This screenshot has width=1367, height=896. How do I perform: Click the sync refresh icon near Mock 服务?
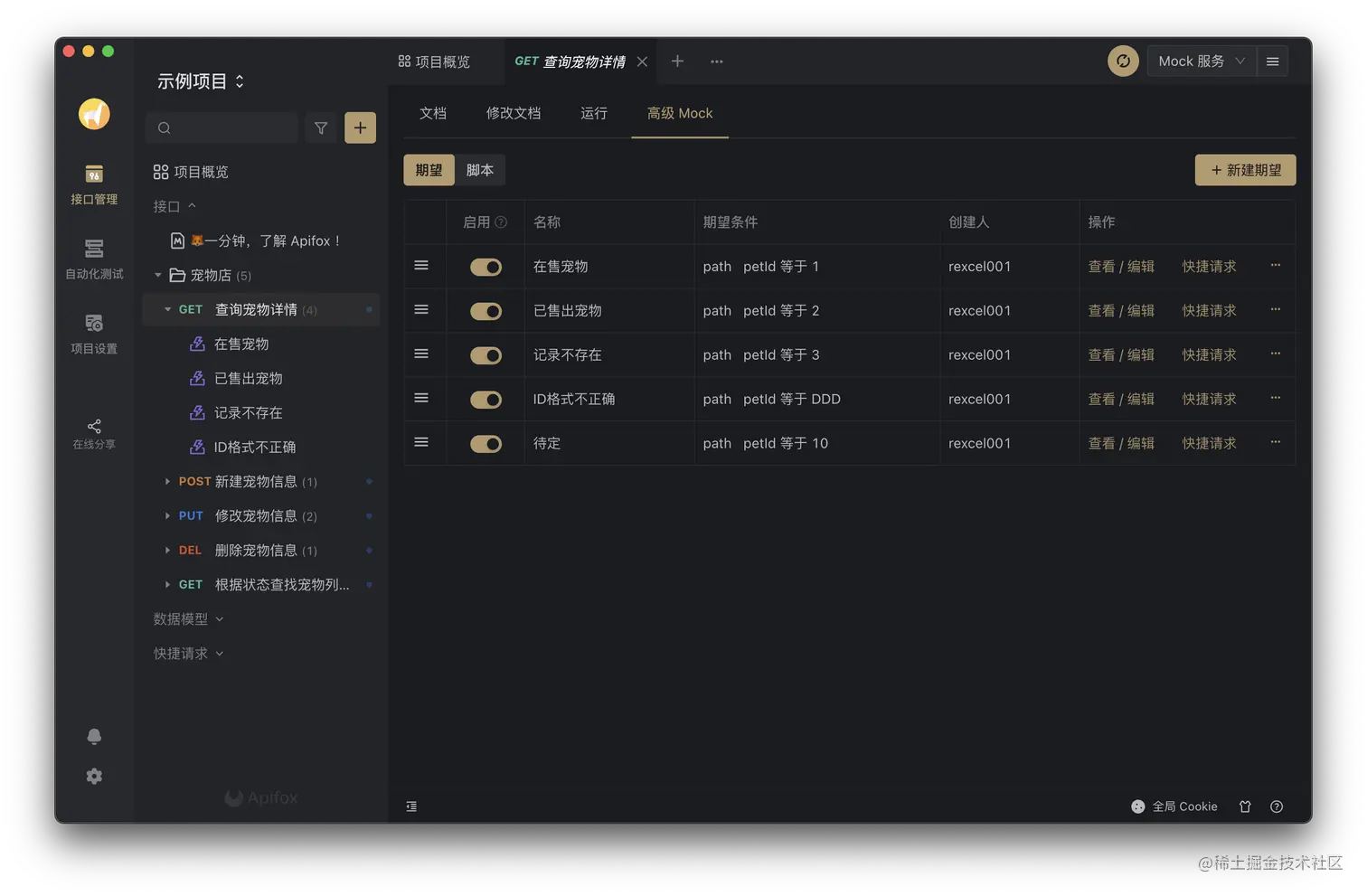click(x=1123, y=61)
